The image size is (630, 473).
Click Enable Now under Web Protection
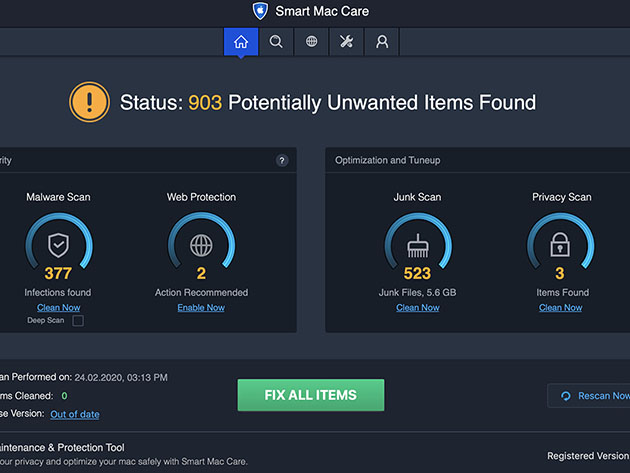[x=201, y=308]
